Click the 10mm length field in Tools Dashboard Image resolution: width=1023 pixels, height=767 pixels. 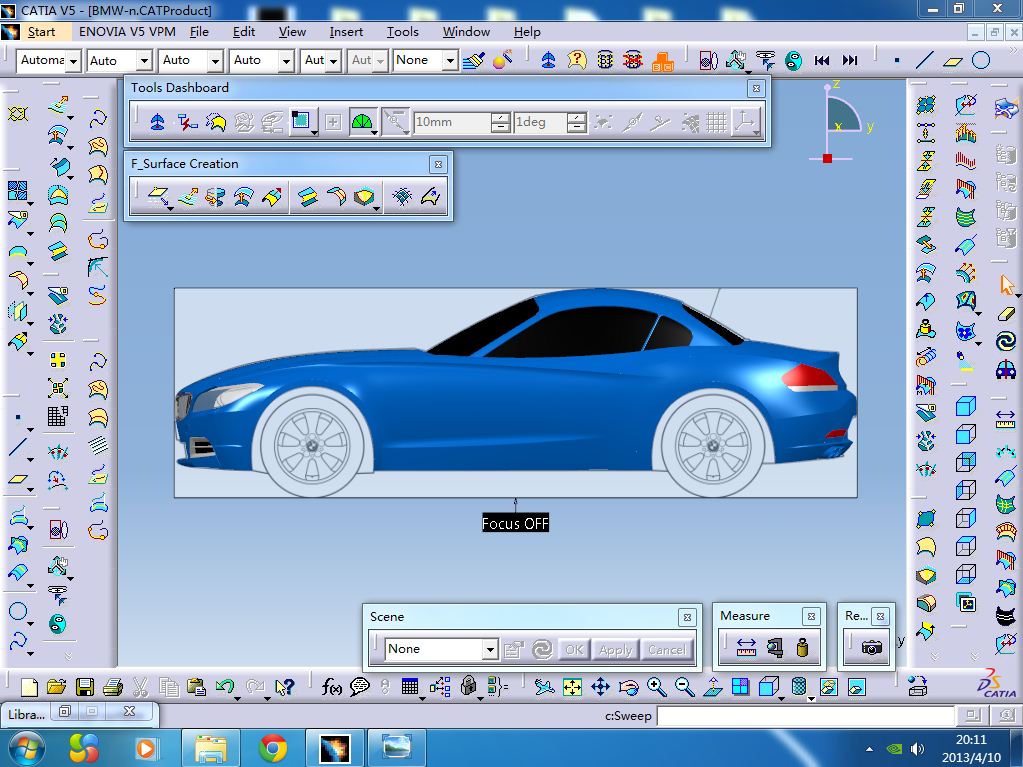pos(452,122)
